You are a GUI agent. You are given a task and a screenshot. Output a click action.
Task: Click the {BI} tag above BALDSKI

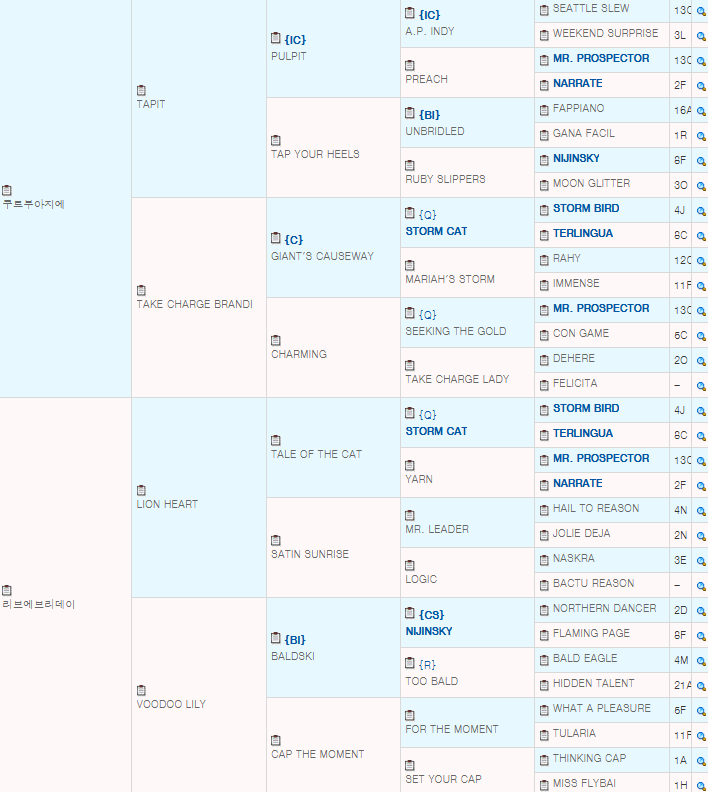295,640
